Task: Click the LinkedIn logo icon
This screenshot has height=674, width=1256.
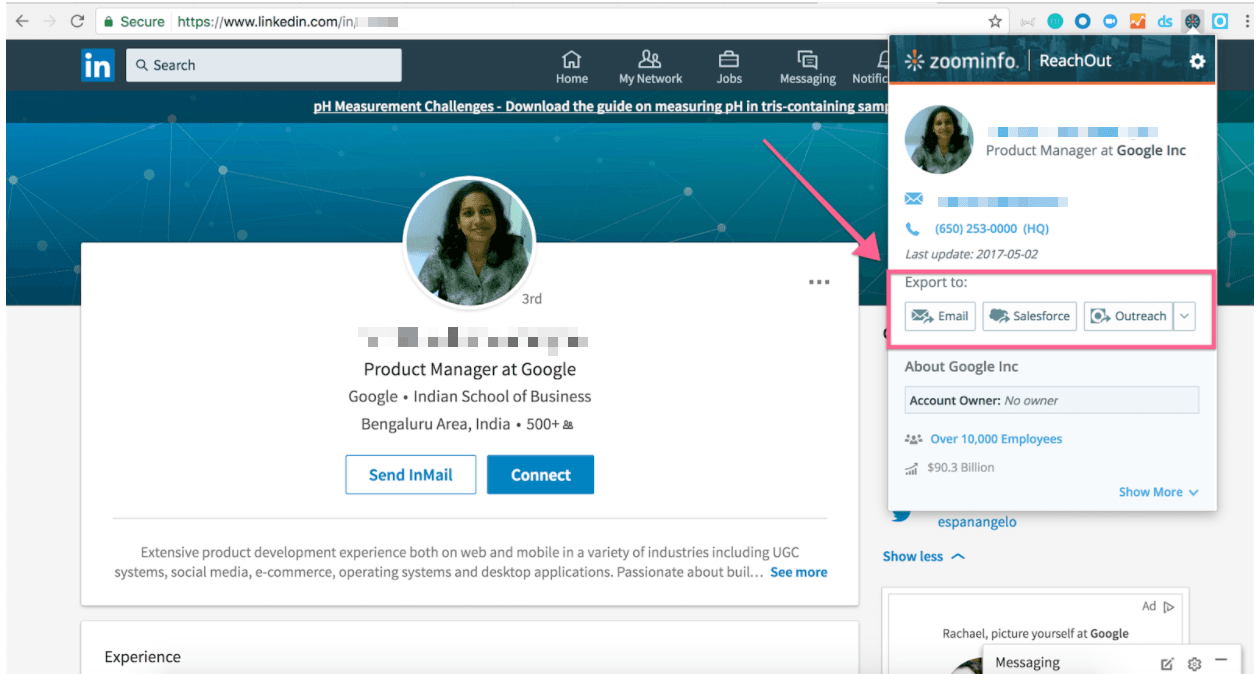Action: 98,65
